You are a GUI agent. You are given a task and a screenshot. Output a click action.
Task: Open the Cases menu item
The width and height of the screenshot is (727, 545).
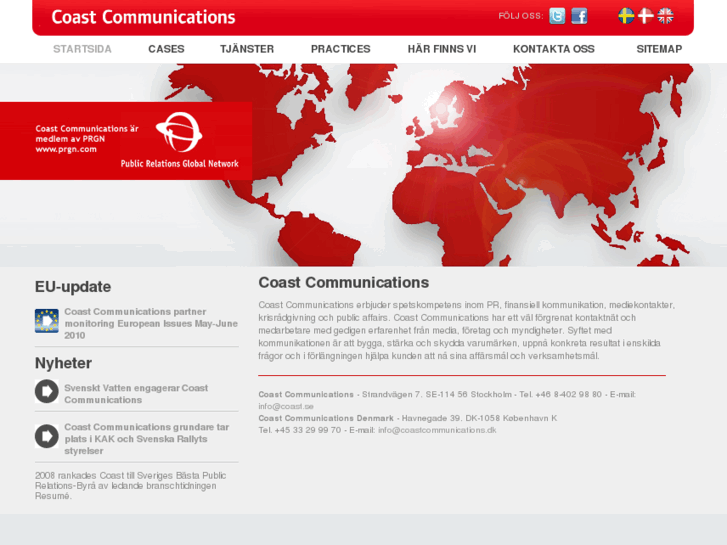pyautogui.click(x=166, y=49)
